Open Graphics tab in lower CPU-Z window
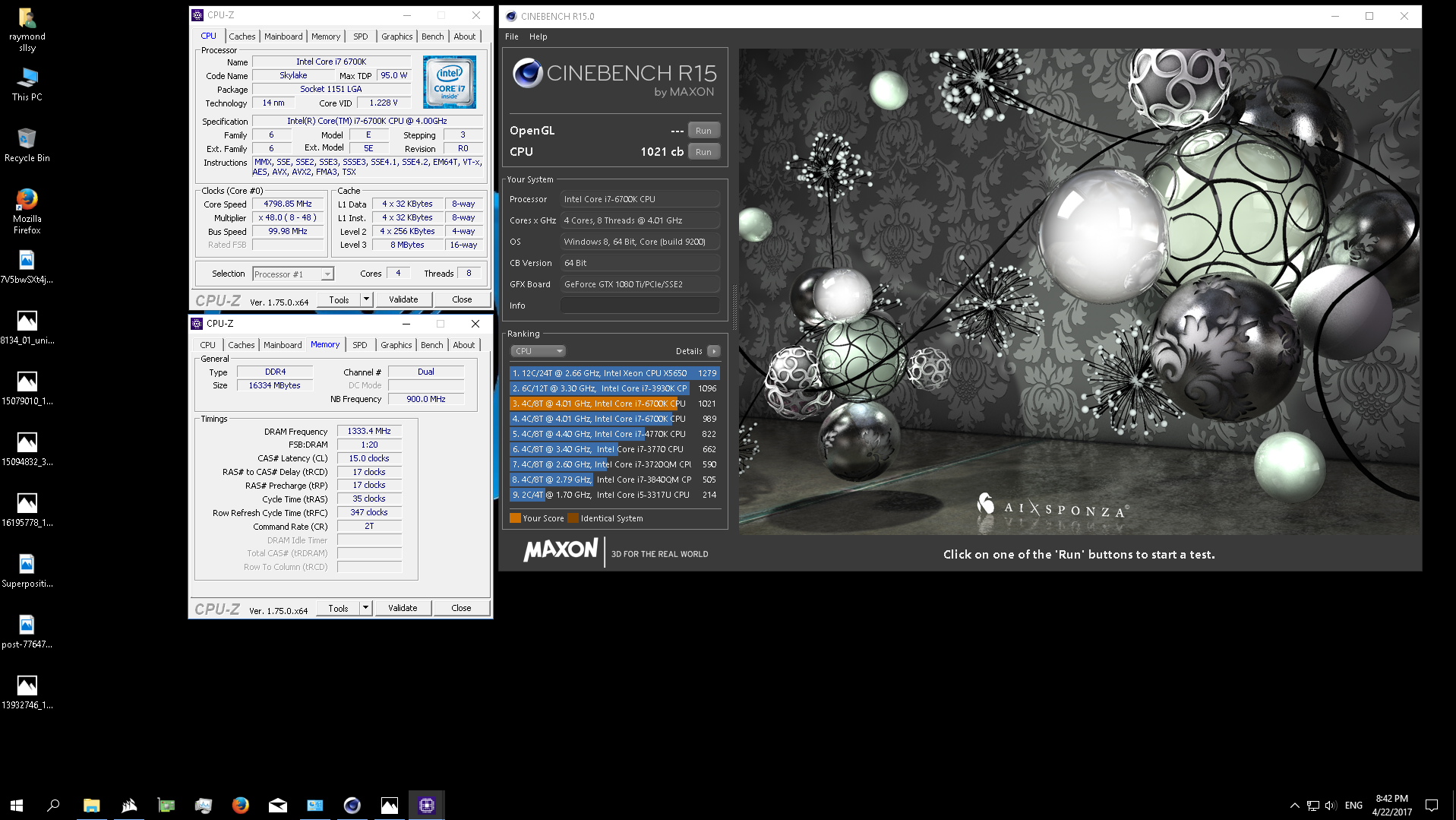This screenshot has width=1456, height=820. (396, 345)
